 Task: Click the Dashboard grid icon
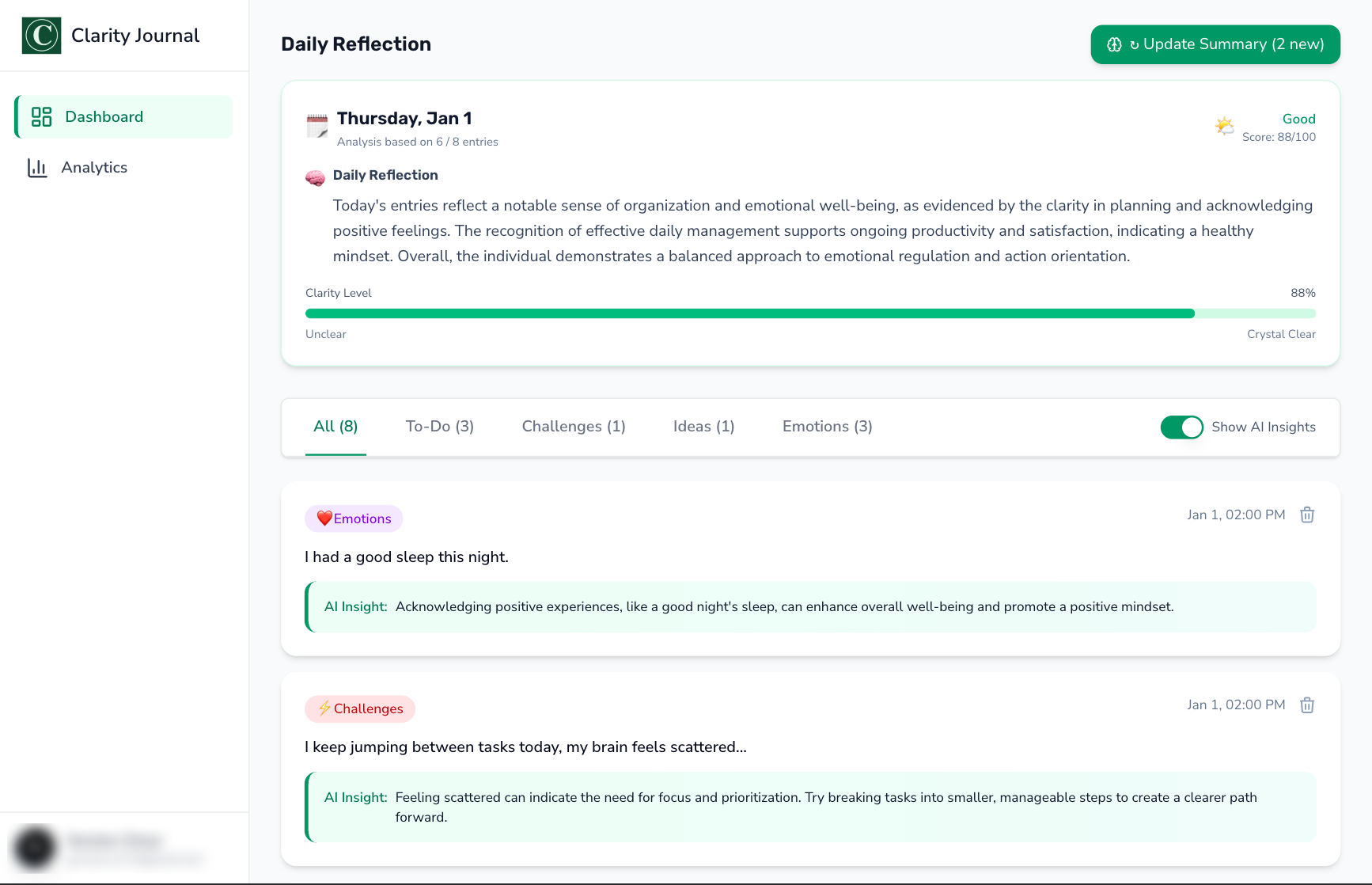pos(41,117)
